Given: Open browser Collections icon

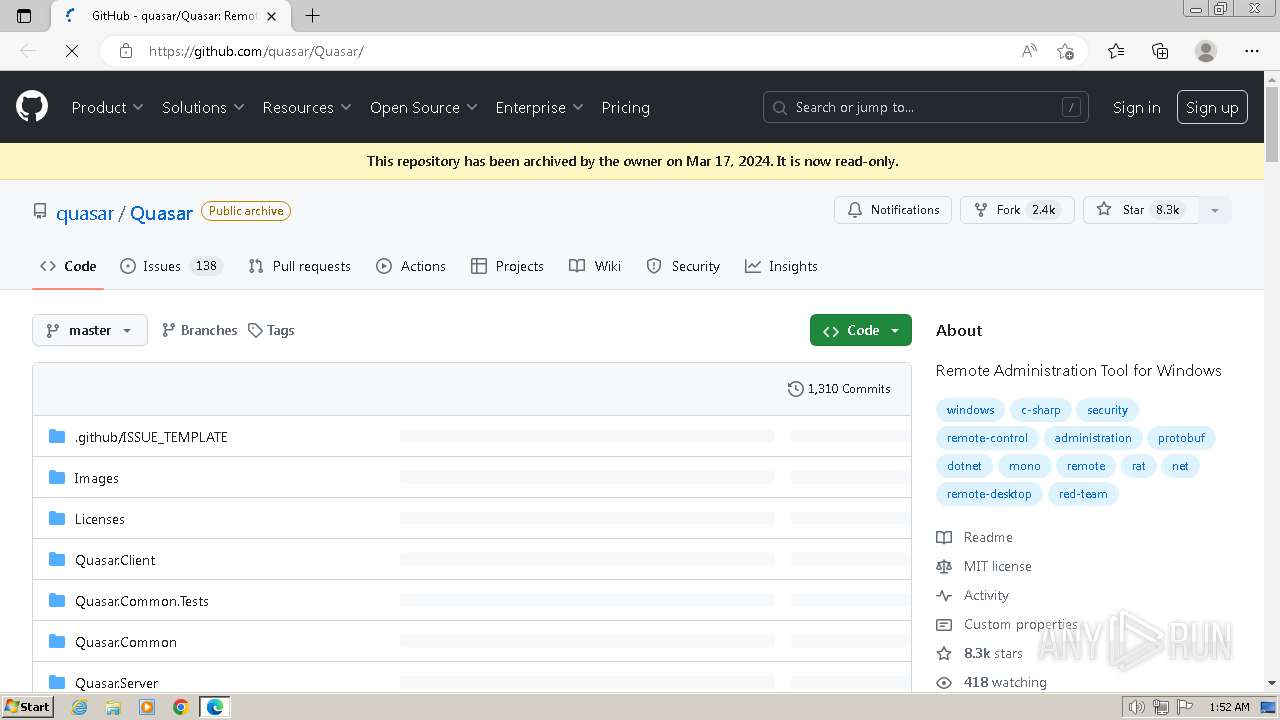Looking at the screenshot, I should (x=1160, y=51).
